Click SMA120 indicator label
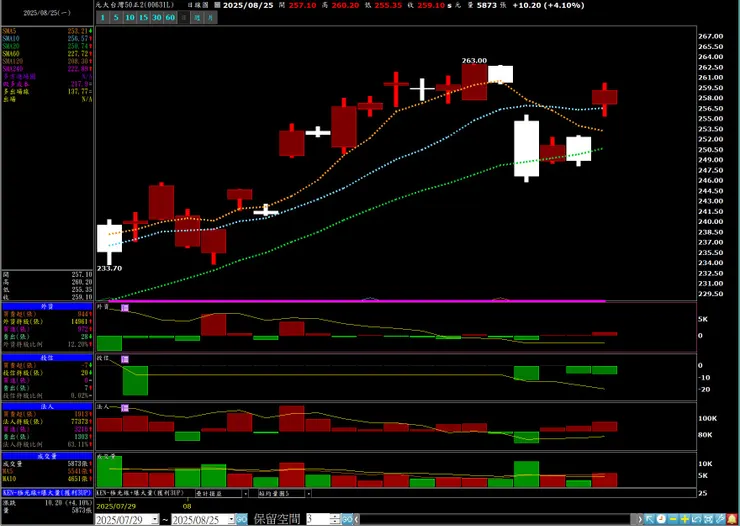The height and width of the screenshot is (526, 740). [12, 61]
